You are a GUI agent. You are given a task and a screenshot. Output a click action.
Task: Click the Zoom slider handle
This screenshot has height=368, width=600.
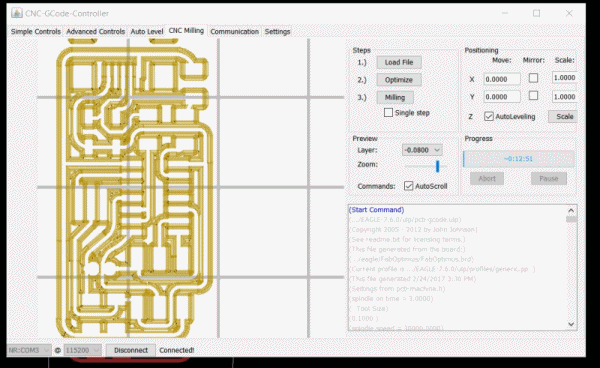click(437, 166)
